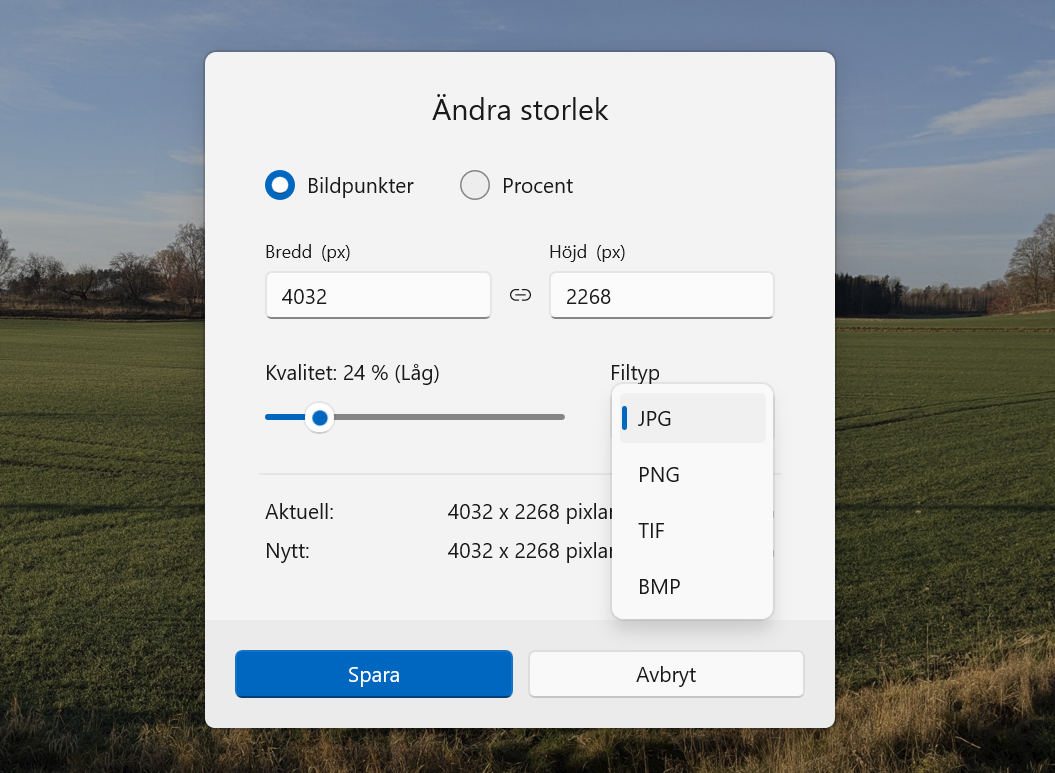Click the Kvalitet: 24 % (Låg) label

tap(352, 373)
